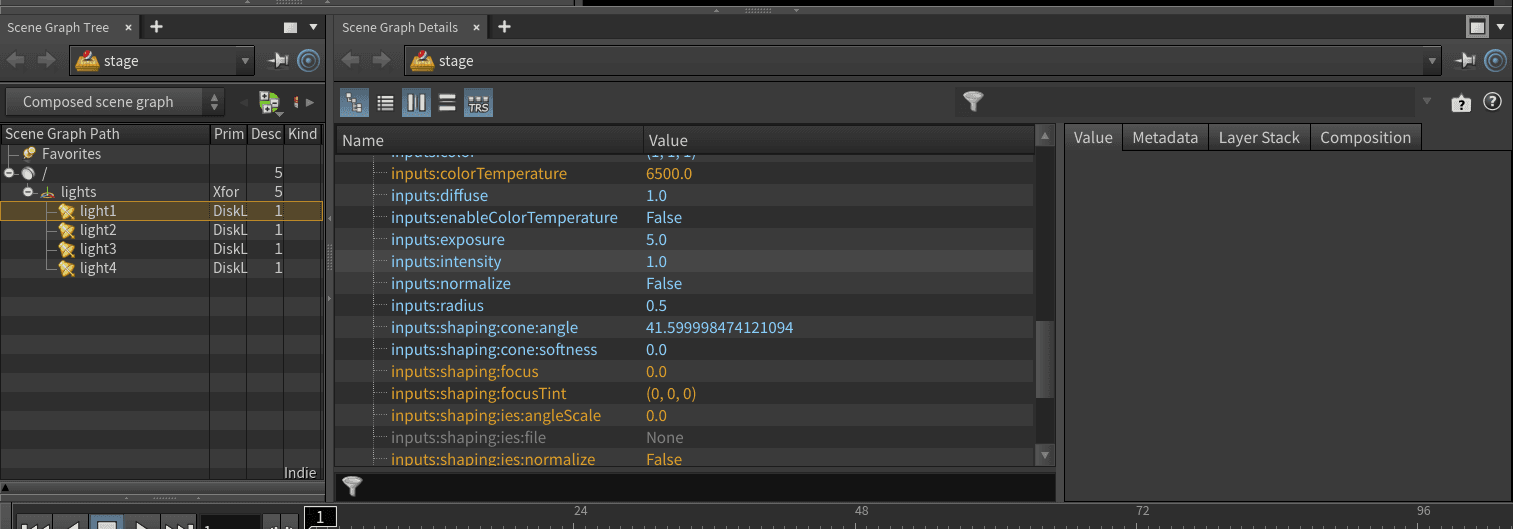Select light3 prim in tree
1513x529 pixels.
(98, 249)
